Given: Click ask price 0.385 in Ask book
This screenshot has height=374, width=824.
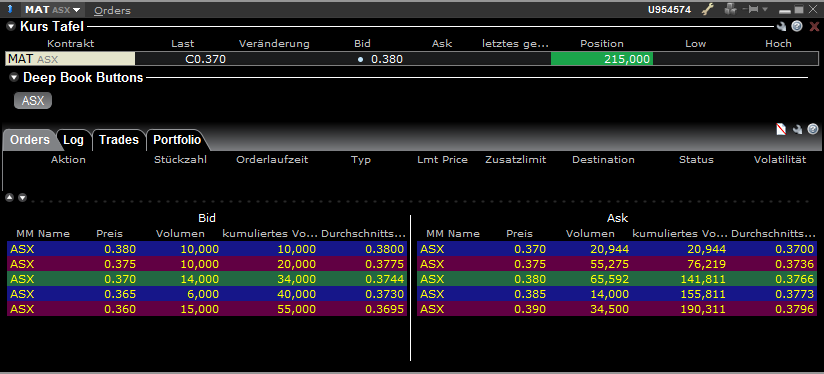Looking at the screenshot, I should [530, 294].
